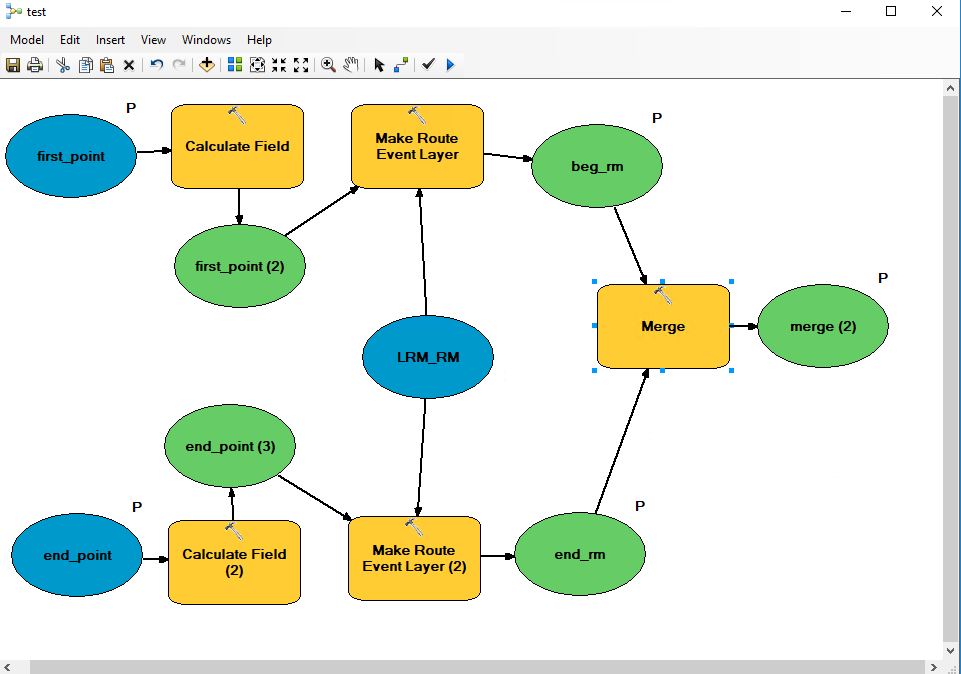961x674 pixels.
Task: Select the Calculate Field (2) tool
Action: [x=234, y=562]
